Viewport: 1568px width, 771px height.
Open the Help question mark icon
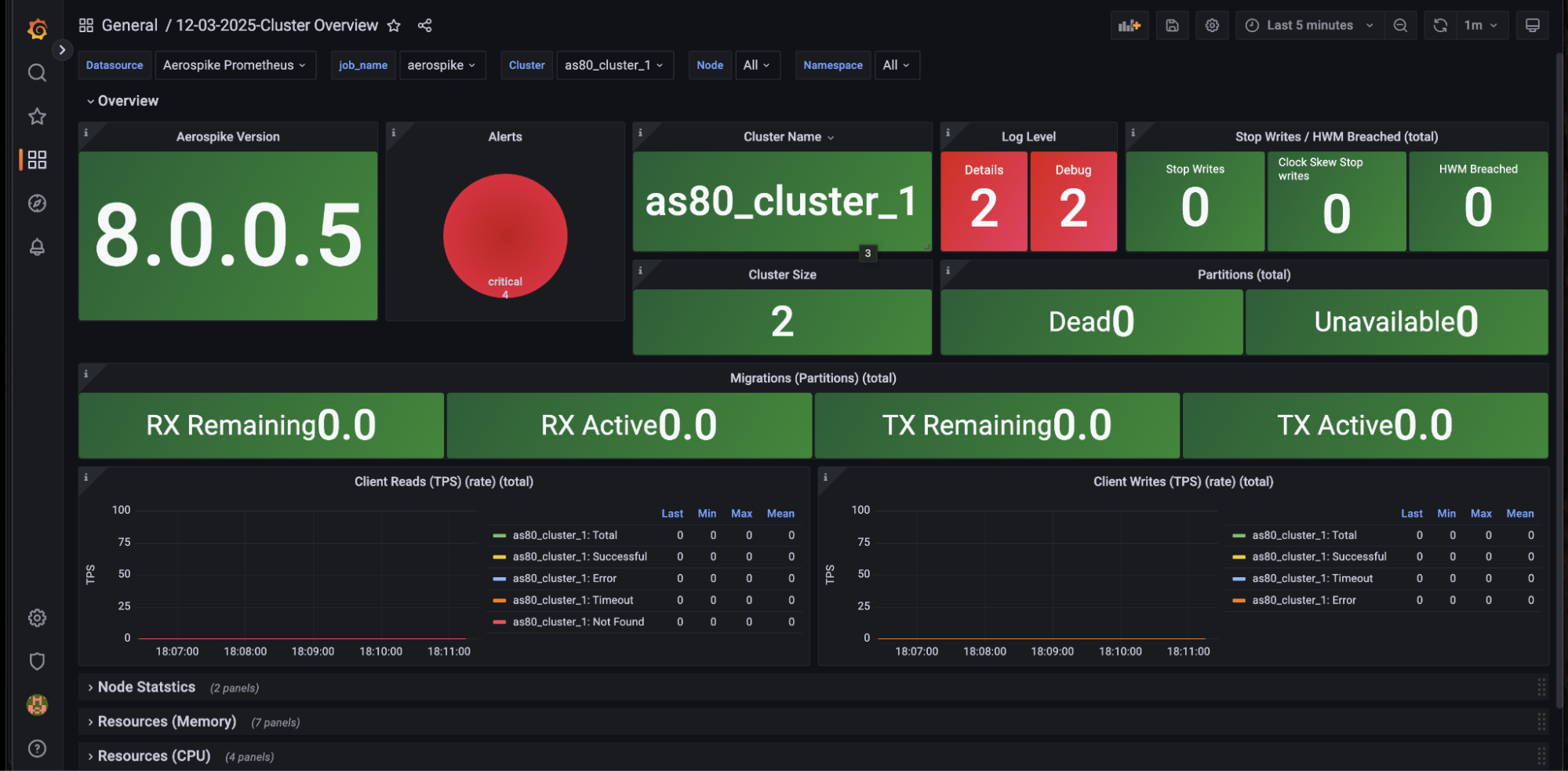click(37, 748)
